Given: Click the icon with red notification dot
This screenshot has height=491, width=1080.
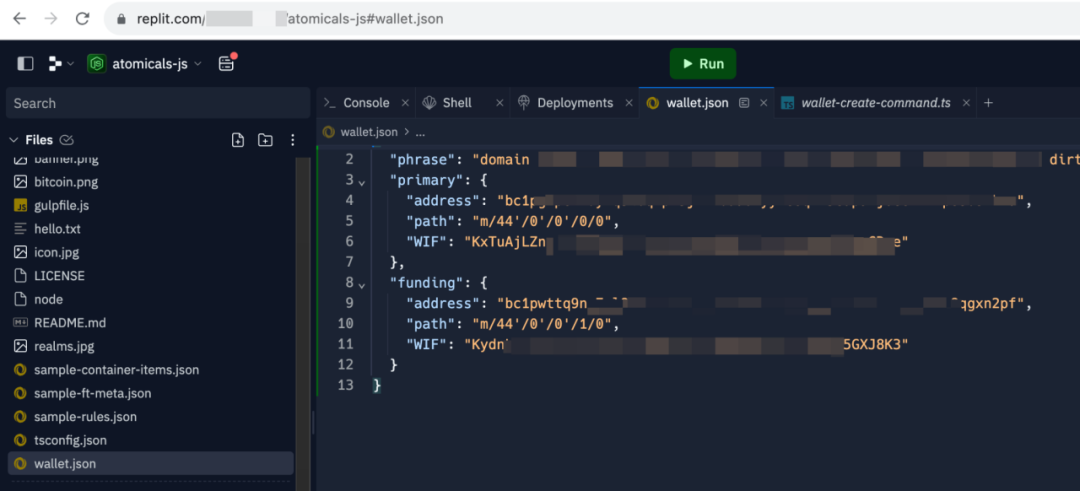Looking at the screenshot, I should coord(227,63).
